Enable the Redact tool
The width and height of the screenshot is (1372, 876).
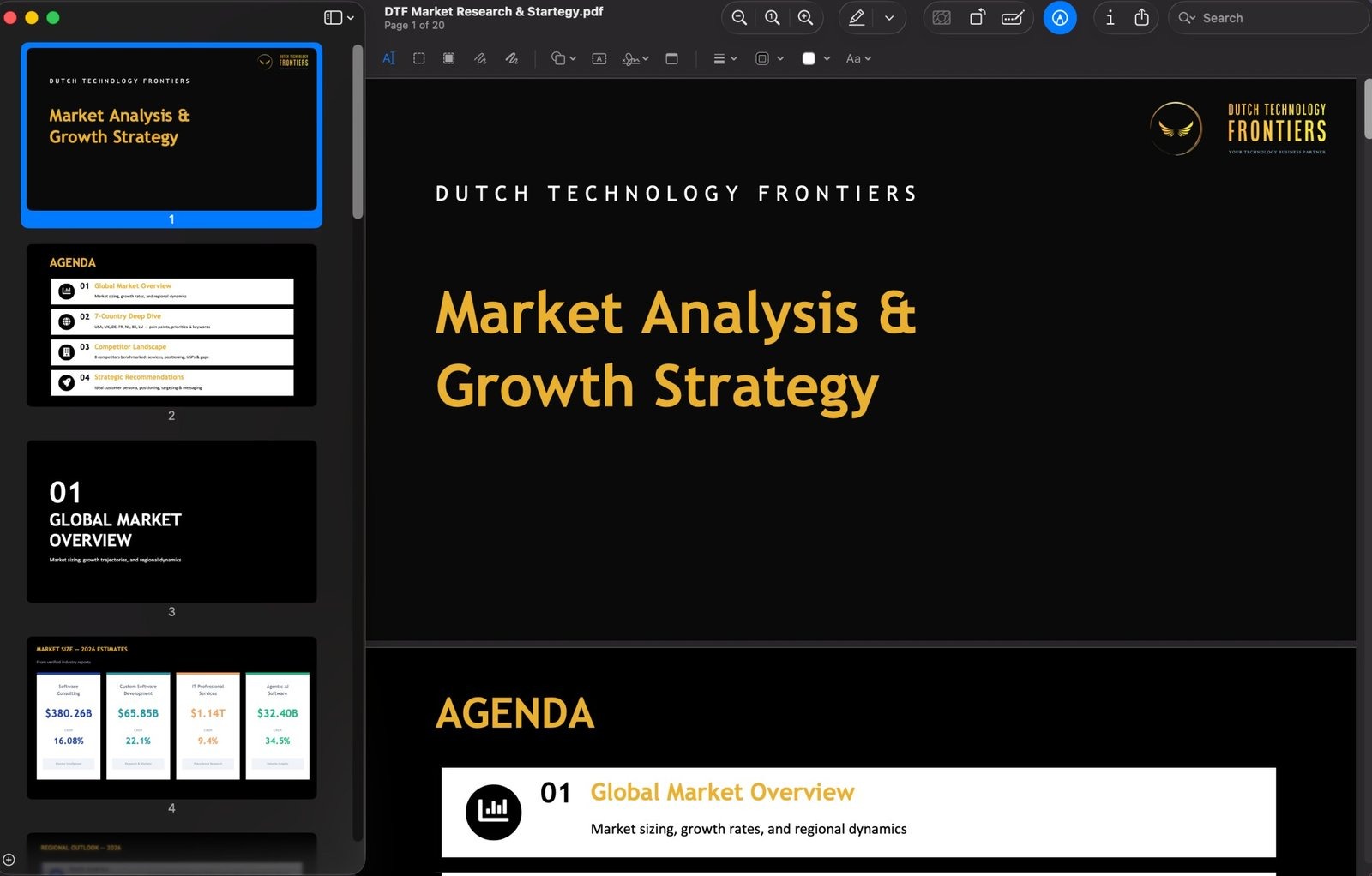coord(449,58)
